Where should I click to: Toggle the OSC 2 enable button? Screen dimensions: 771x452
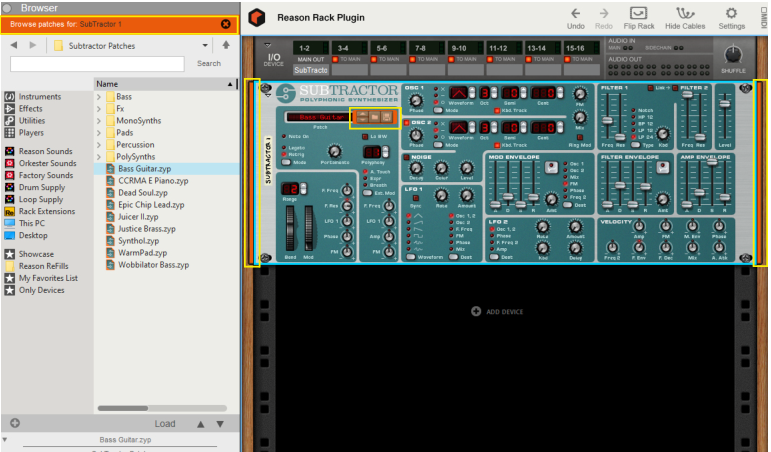tap(407, 123)
